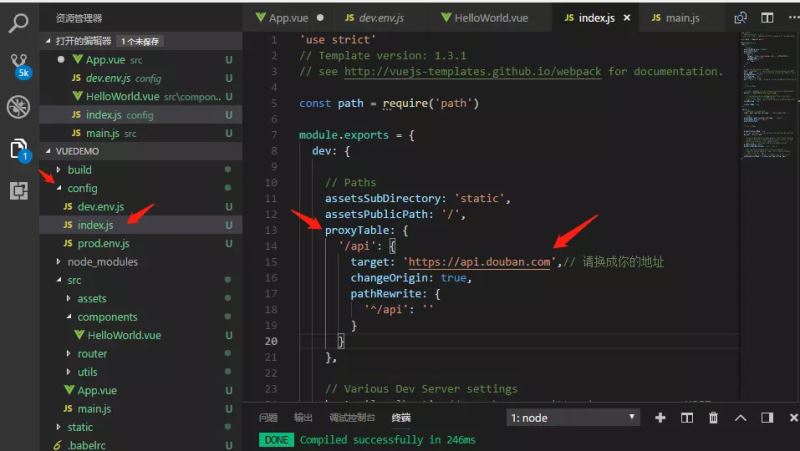
Task: Close the index.js editor tab
Action: point(627,18)
